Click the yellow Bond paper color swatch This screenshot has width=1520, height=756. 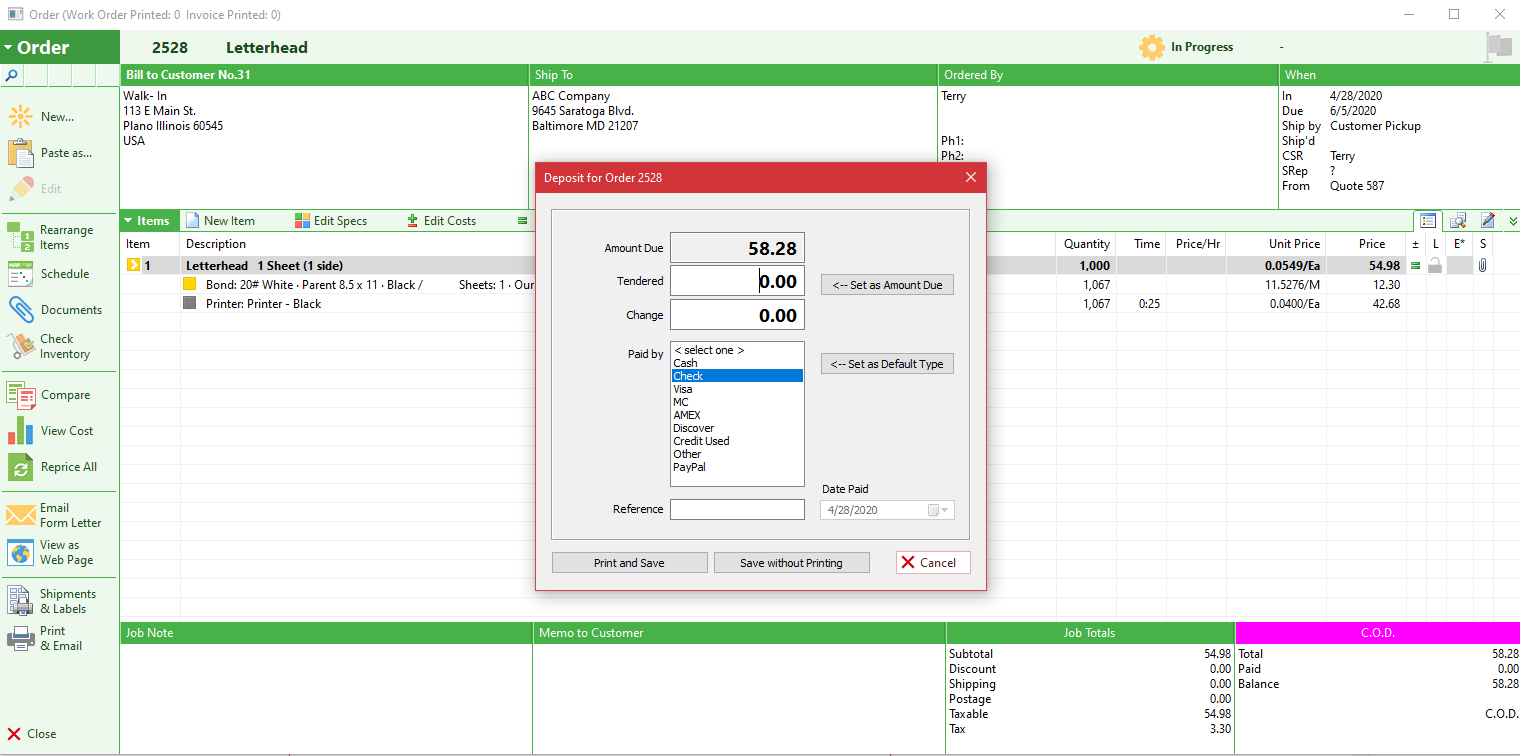(x=190, y=285)
